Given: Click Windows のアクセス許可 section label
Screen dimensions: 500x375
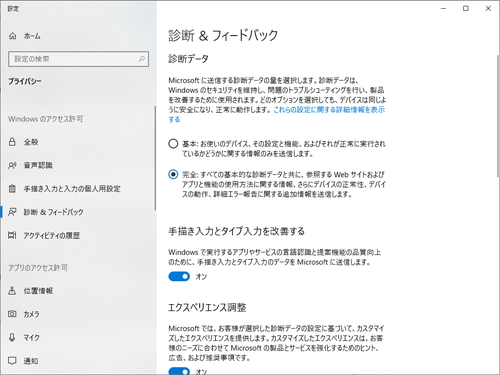Looking at the screenshot, I should coord(46,119).
